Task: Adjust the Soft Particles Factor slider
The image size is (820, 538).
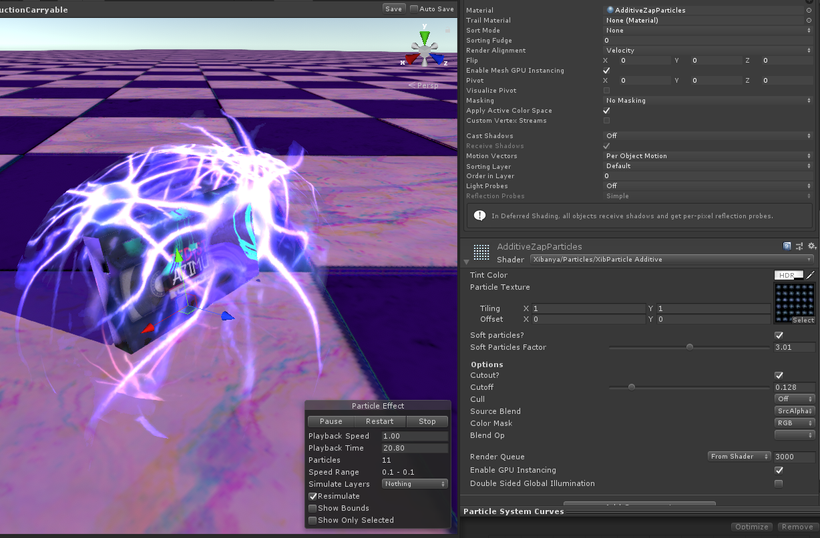Action: tap(689, 347)
